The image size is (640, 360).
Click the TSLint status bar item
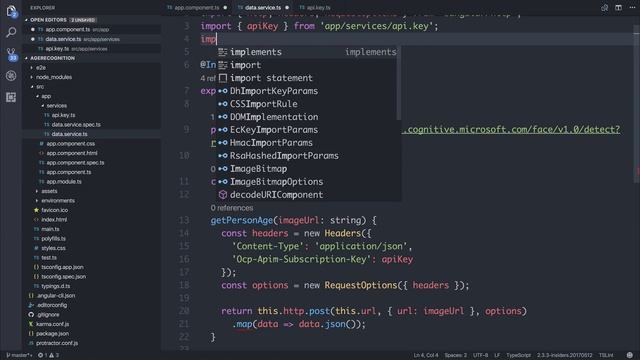(606, 355)
